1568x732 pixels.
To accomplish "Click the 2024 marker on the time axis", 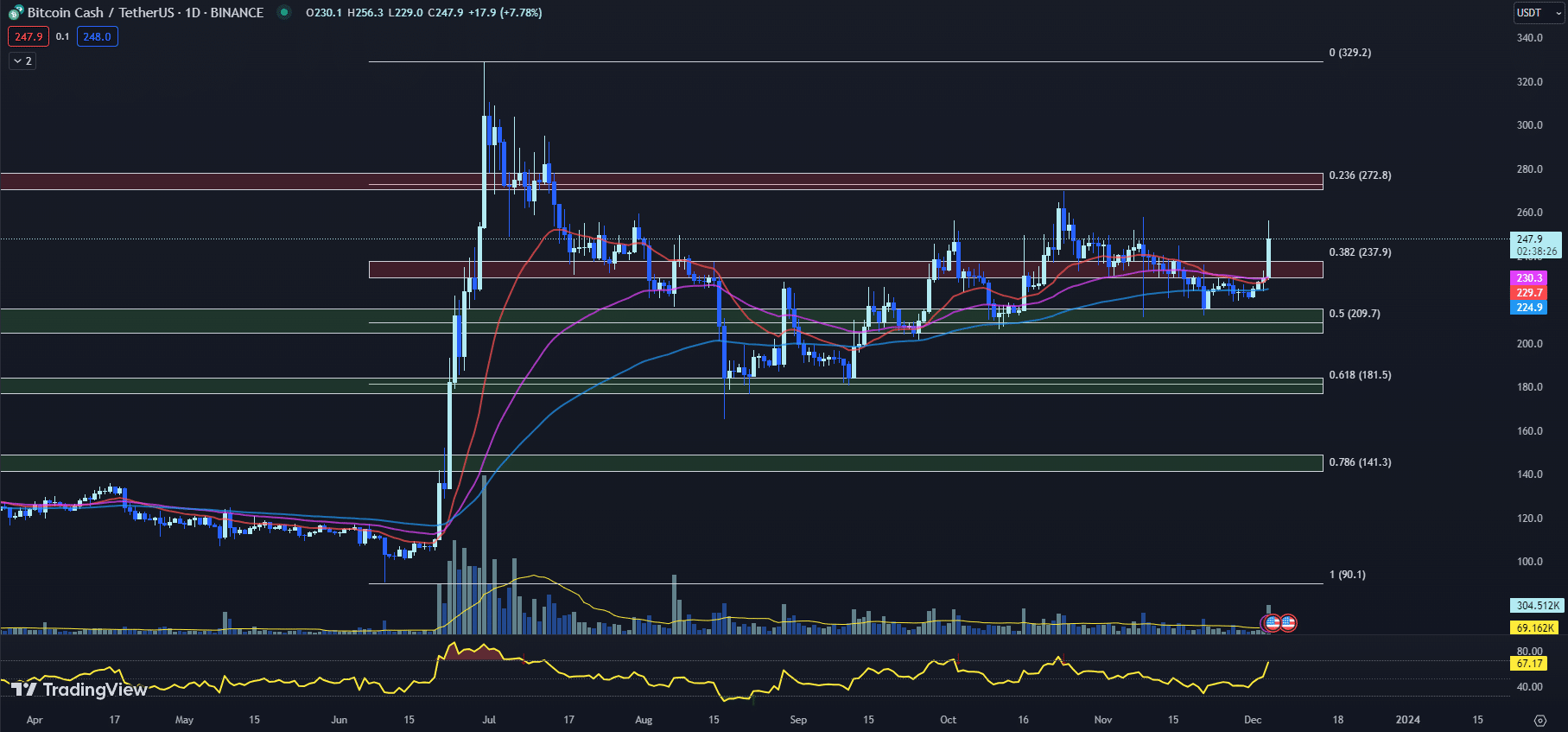I will pos(1407,720).
